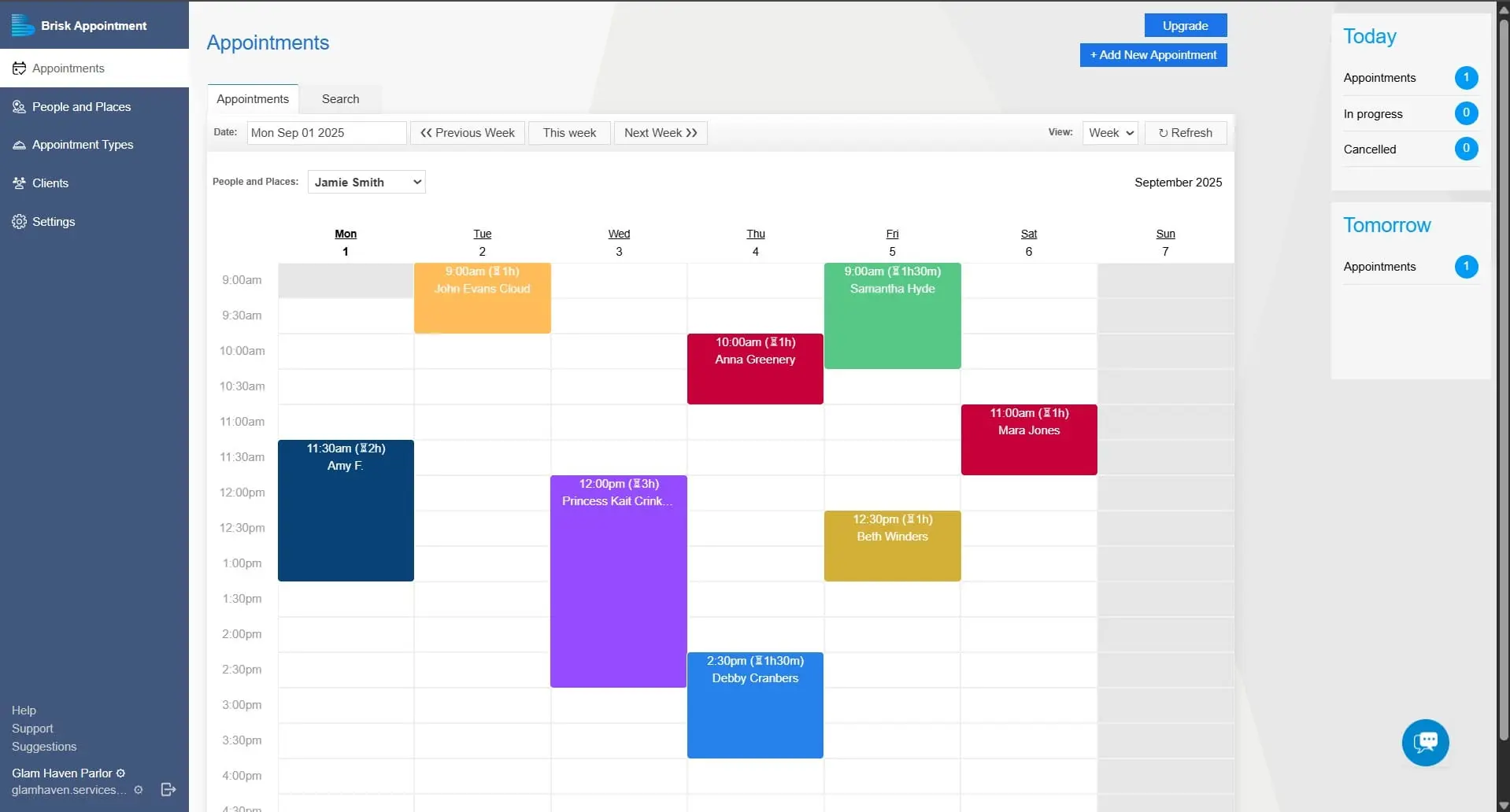Viewport: 1510px width, 812px height.
Task: Click the People and Places sidebar icon
Action: pos(19,107)
